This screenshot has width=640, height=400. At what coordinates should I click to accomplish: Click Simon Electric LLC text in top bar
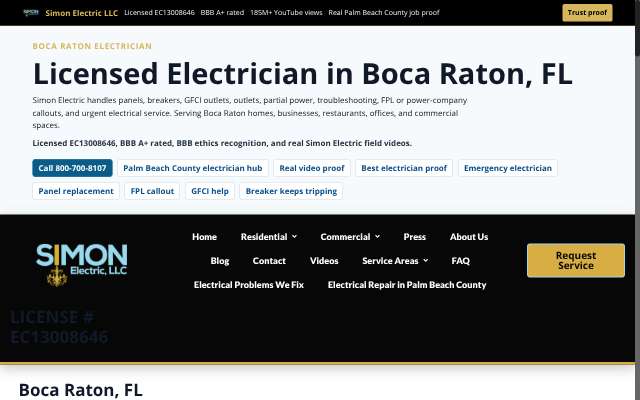tap(82, 13)
